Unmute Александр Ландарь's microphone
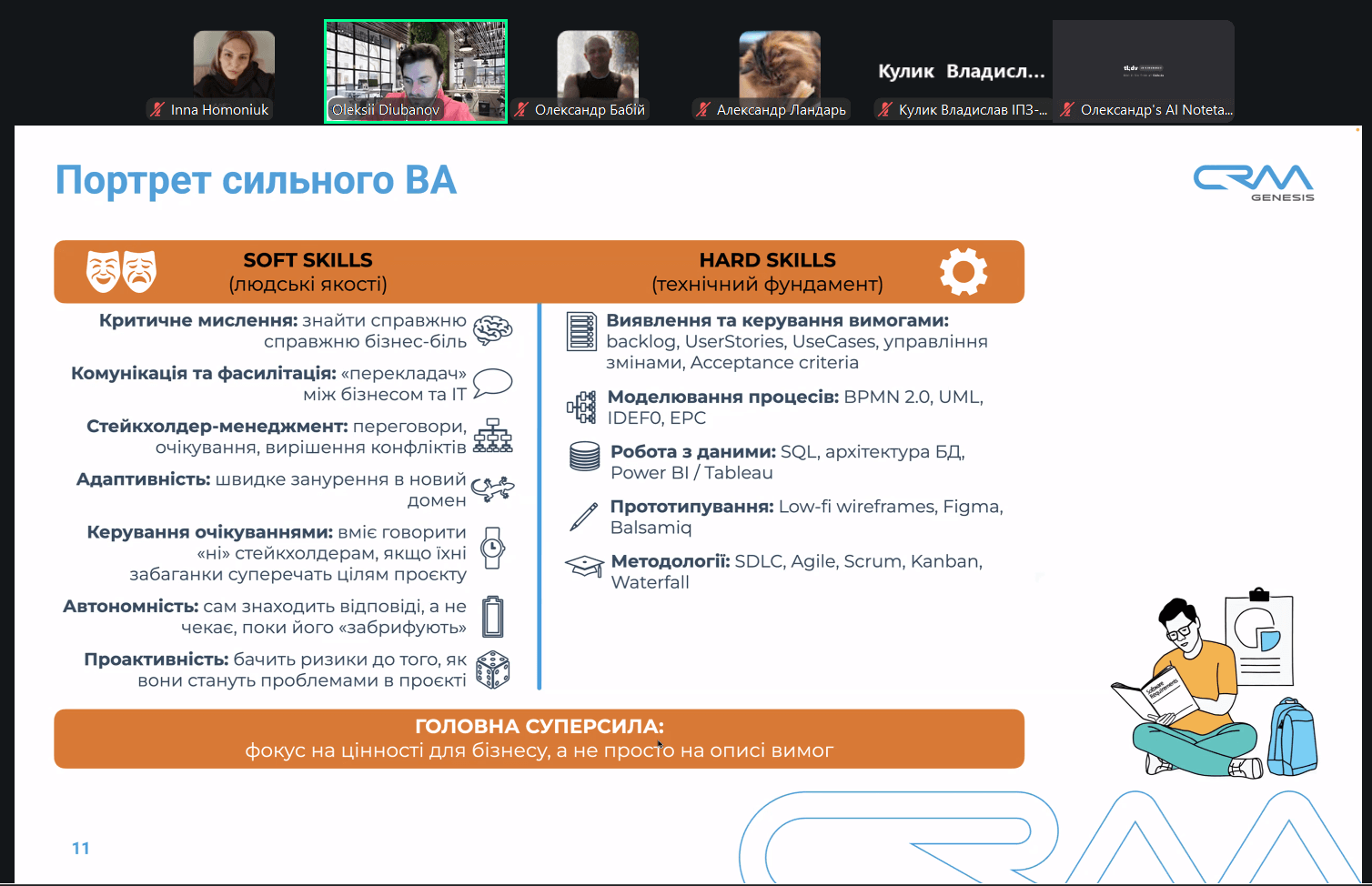The width and height of the screenshot is (1372, 886). pyautogui.click(x=702, y=109)
